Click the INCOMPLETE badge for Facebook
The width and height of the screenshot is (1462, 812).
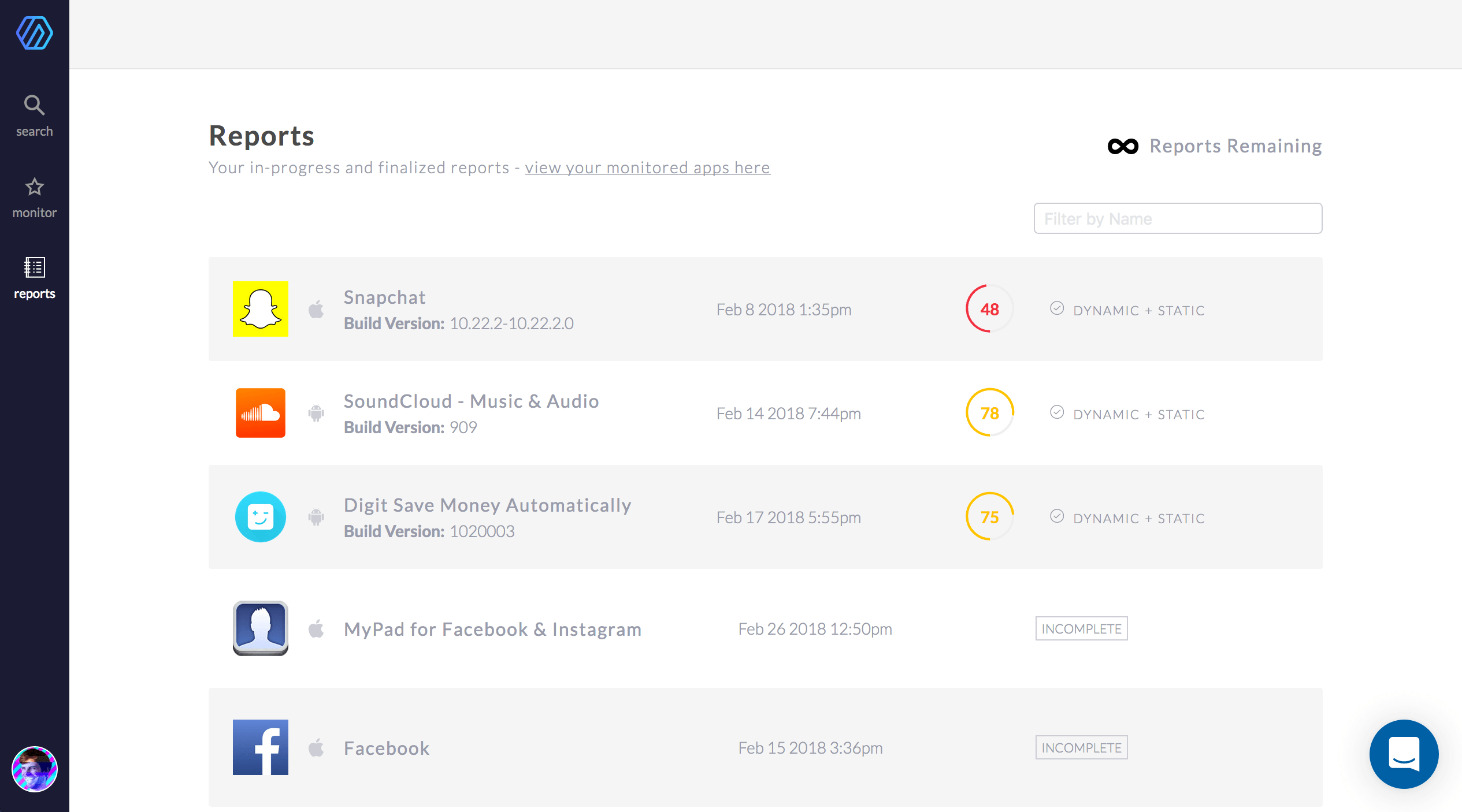[x=1081, y=748]
